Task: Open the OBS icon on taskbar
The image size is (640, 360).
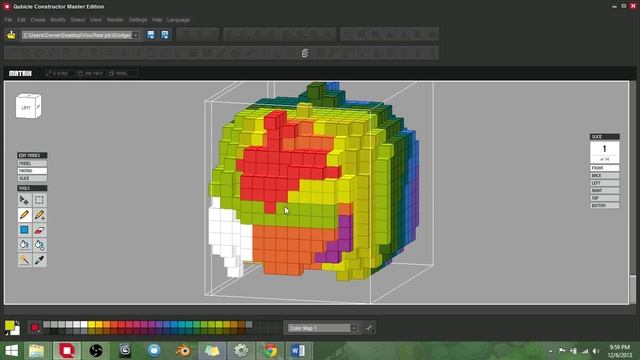Action: pos(96,351)
